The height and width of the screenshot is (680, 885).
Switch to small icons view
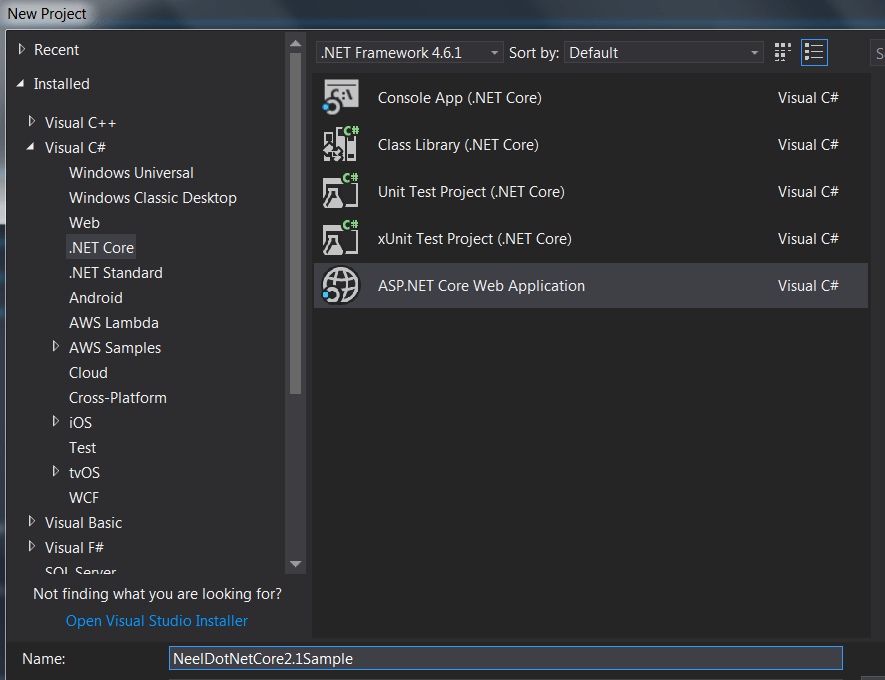pyautogui.click(x=783, y=52)
